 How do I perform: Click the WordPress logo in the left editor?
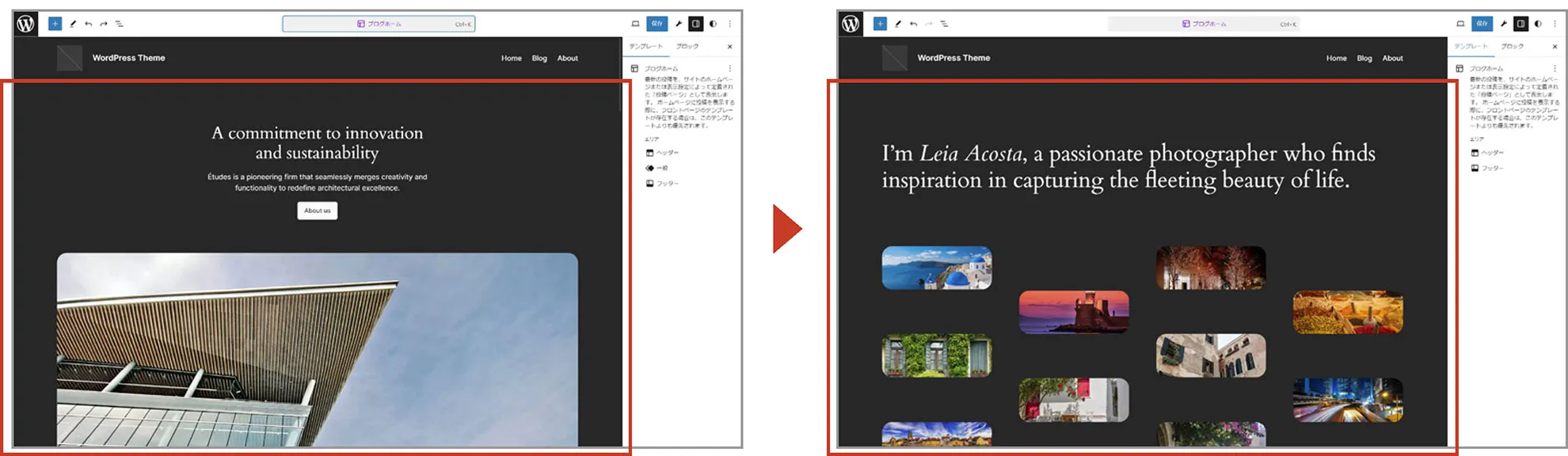click(x=26, y=24)
